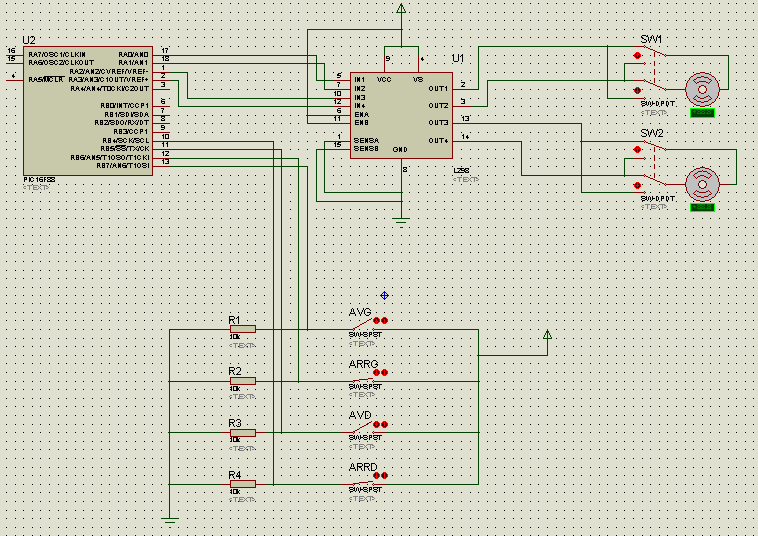Click the 'RB4/SCK/SCL' pin name
758x536 pixels.
(x=126, y=141)
